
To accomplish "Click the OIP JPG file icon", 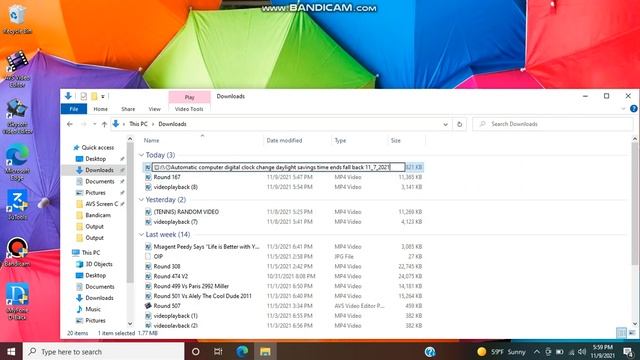I will tap(148, 256).
